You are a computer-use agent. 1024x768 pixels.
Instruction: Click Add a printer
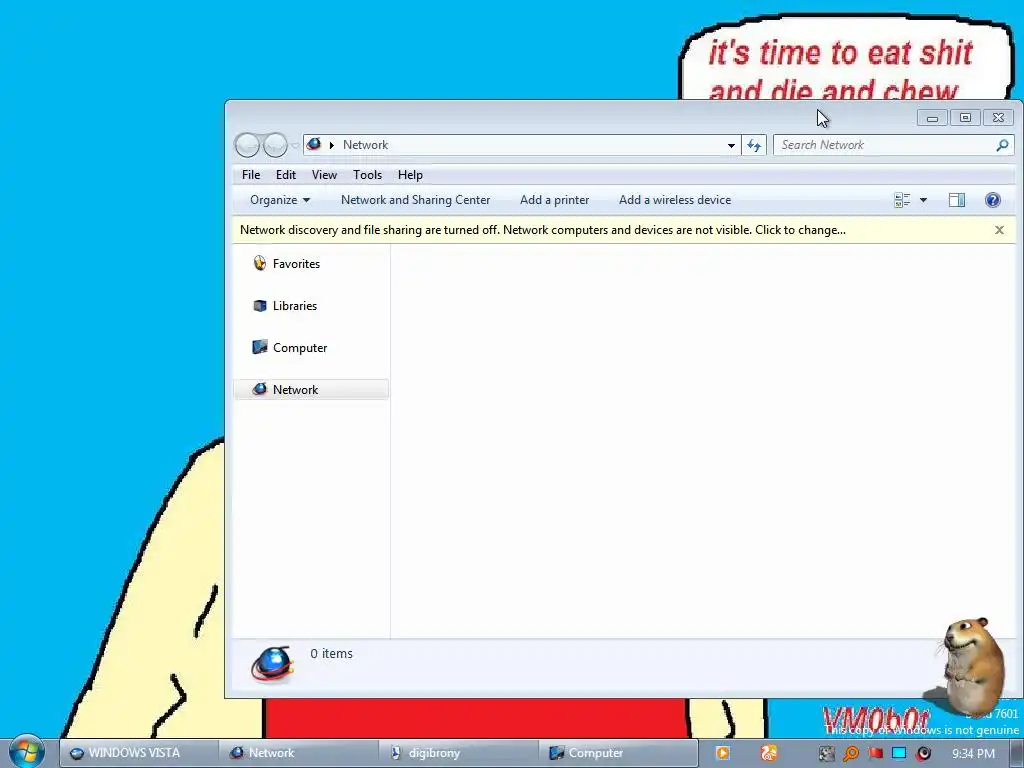pos(554,200)
